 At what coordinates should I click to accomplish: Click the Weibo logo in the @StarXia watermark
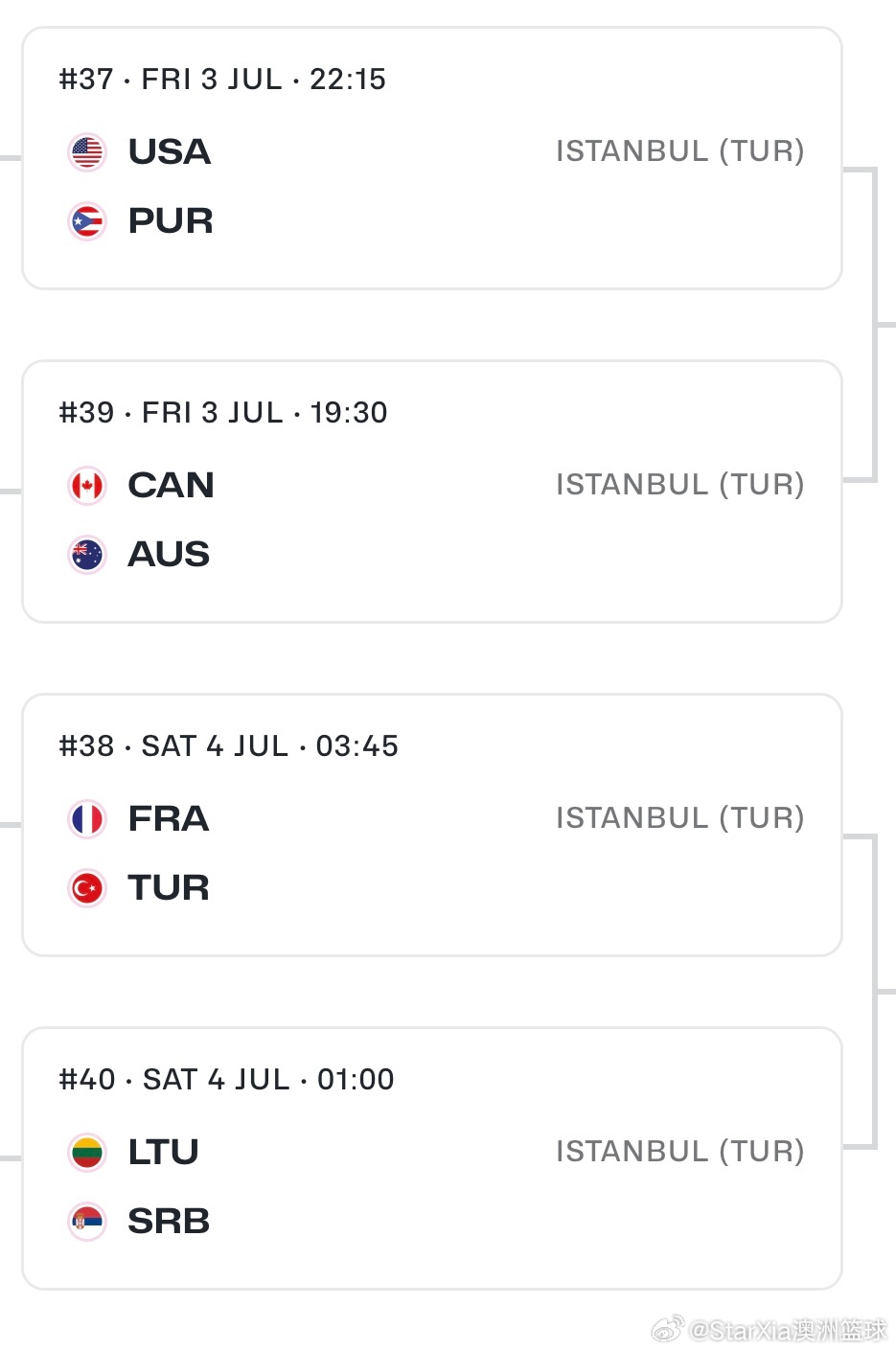click(x=668, y=1329)
